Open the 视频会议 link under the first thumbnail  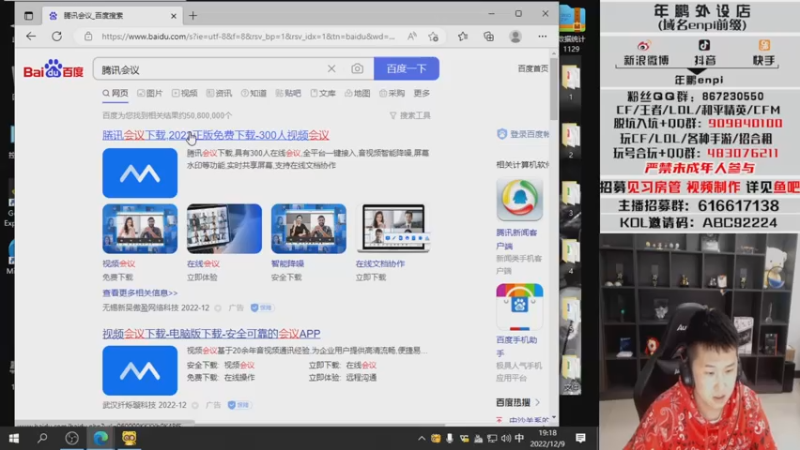click(119, 264)
